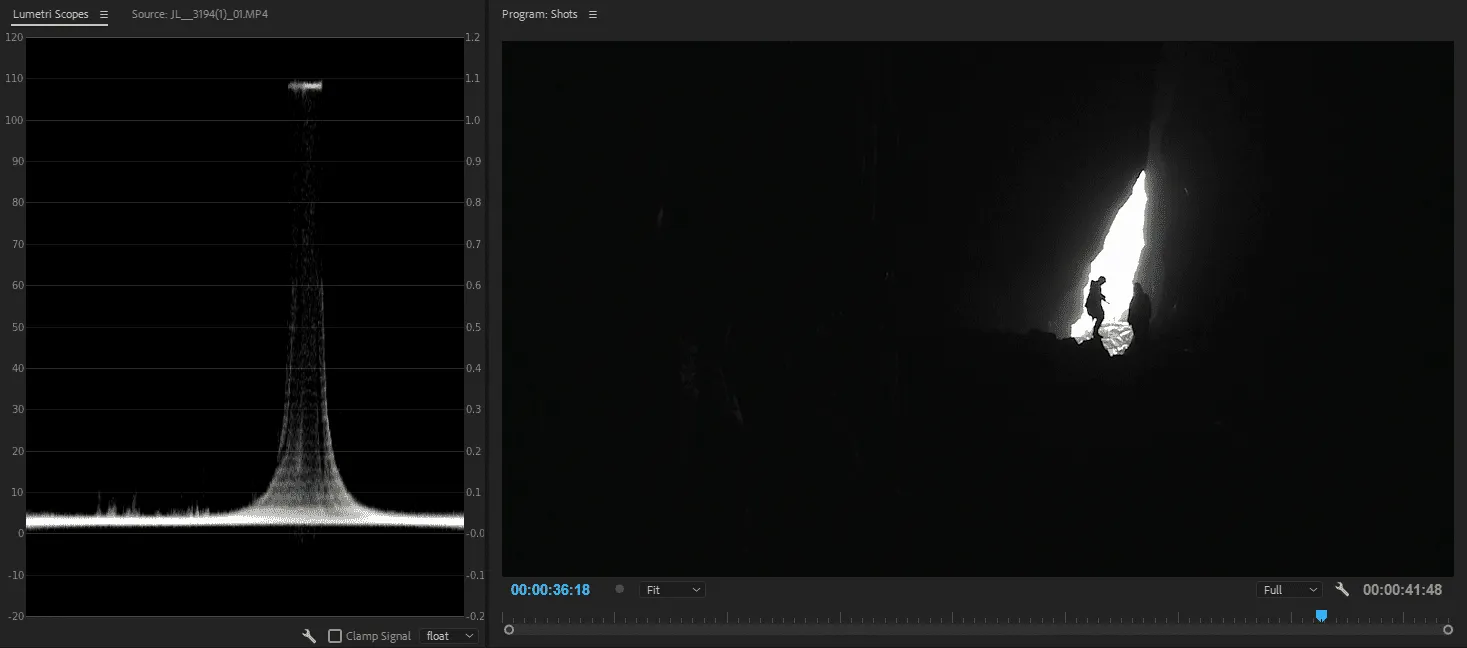Click the zoom scroll bar under the time ruler
This screenshot has height=648, width=1467.
[978, 630]
